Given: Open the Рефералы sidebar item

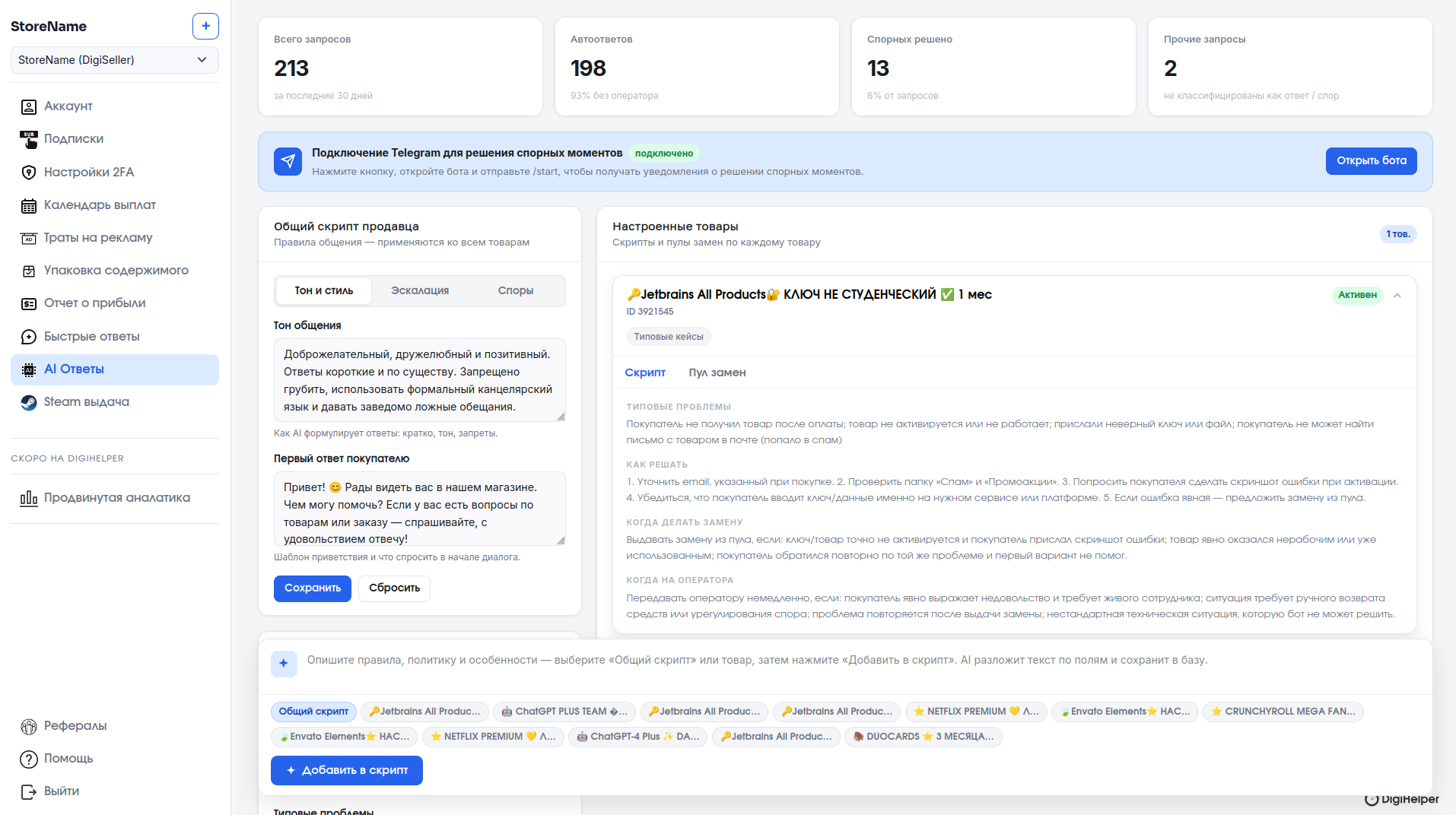Looking at the screenshot, I should [75, 726].
